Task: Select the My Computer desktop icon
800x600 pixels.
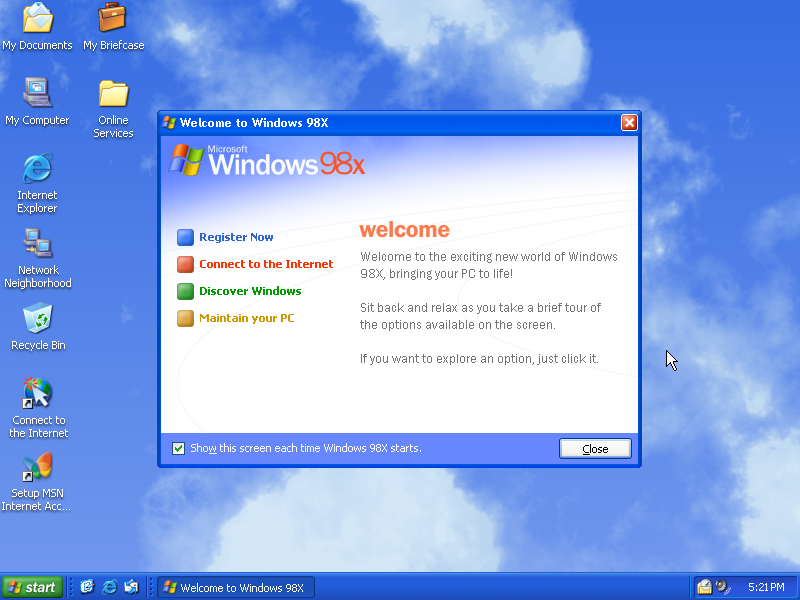Action: [x=37, y=102]
